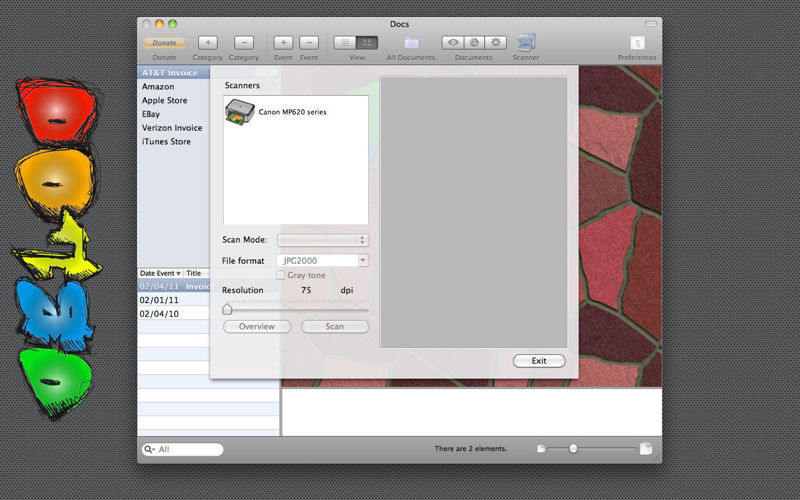This screenshot has width=800, height=500.
Task: Select Amazon category
Action: click(x=173, y=87)
